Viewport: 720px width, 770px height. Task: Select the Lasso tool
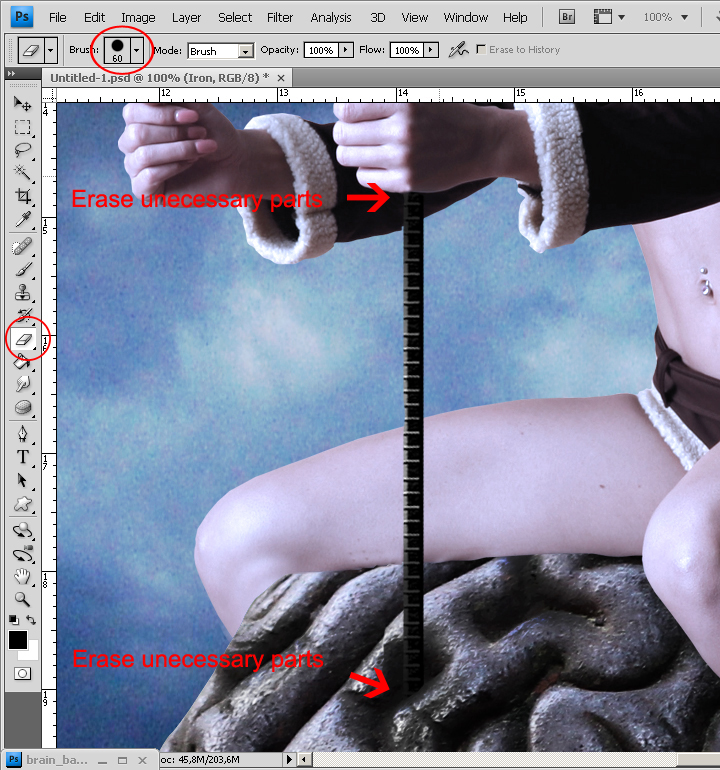click(22, 150)
